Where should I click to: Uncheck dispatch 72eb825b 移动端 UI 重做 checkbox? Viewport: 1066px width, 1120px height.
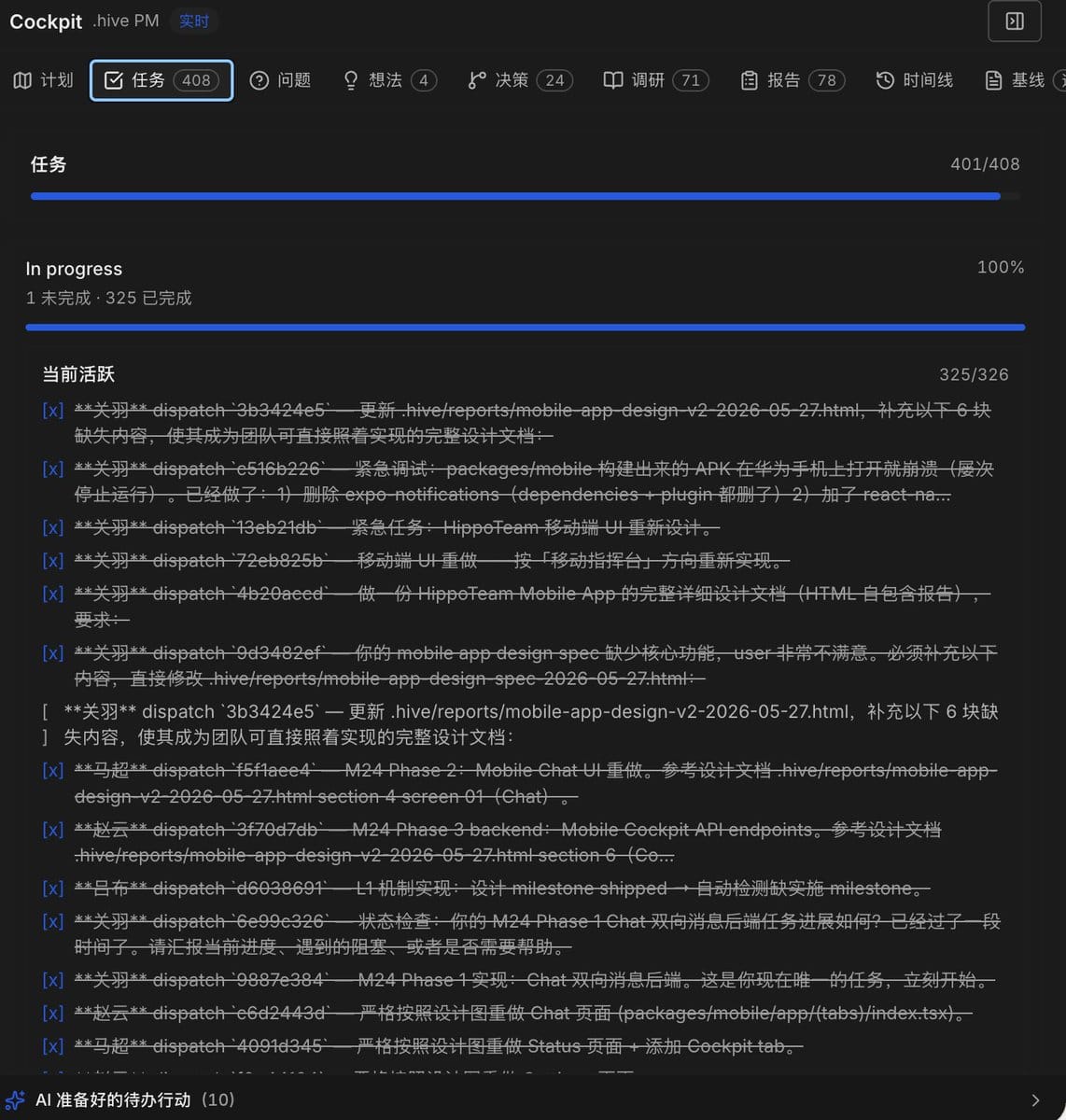point(53,560)
